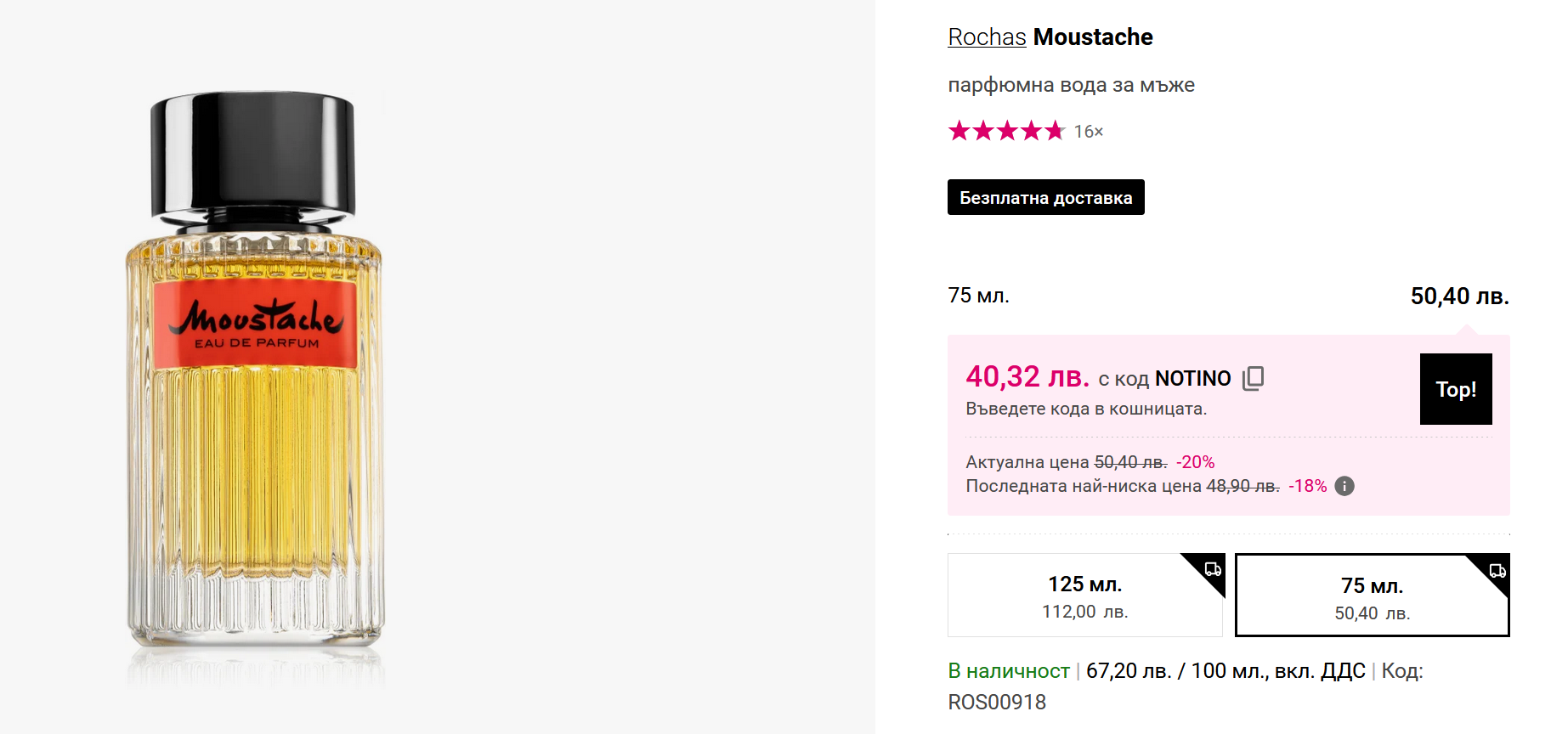Copy the NOTINO promo code icon

click(x=1254, y=378)
